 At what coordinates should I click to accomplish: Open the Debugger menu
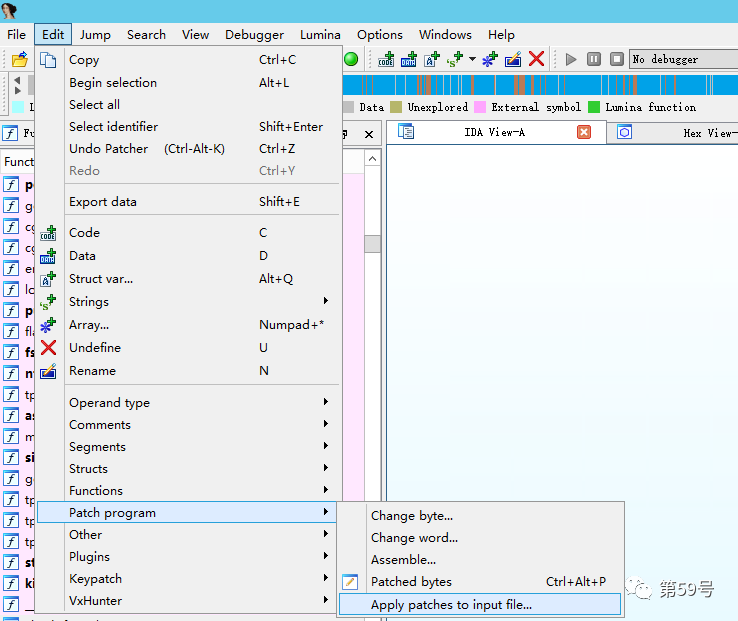click(254, 35)
